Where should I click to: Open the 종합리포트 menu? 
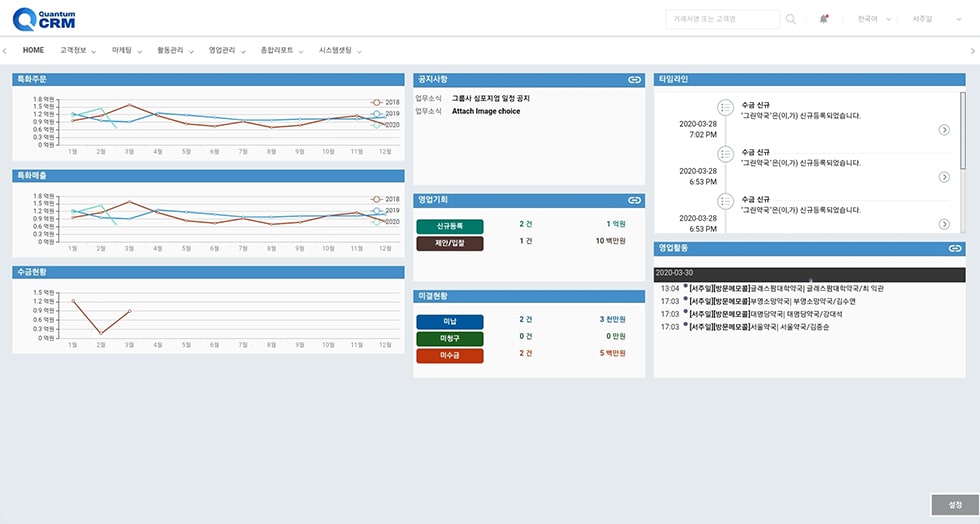pyautogui.click(x=282, y=50)
